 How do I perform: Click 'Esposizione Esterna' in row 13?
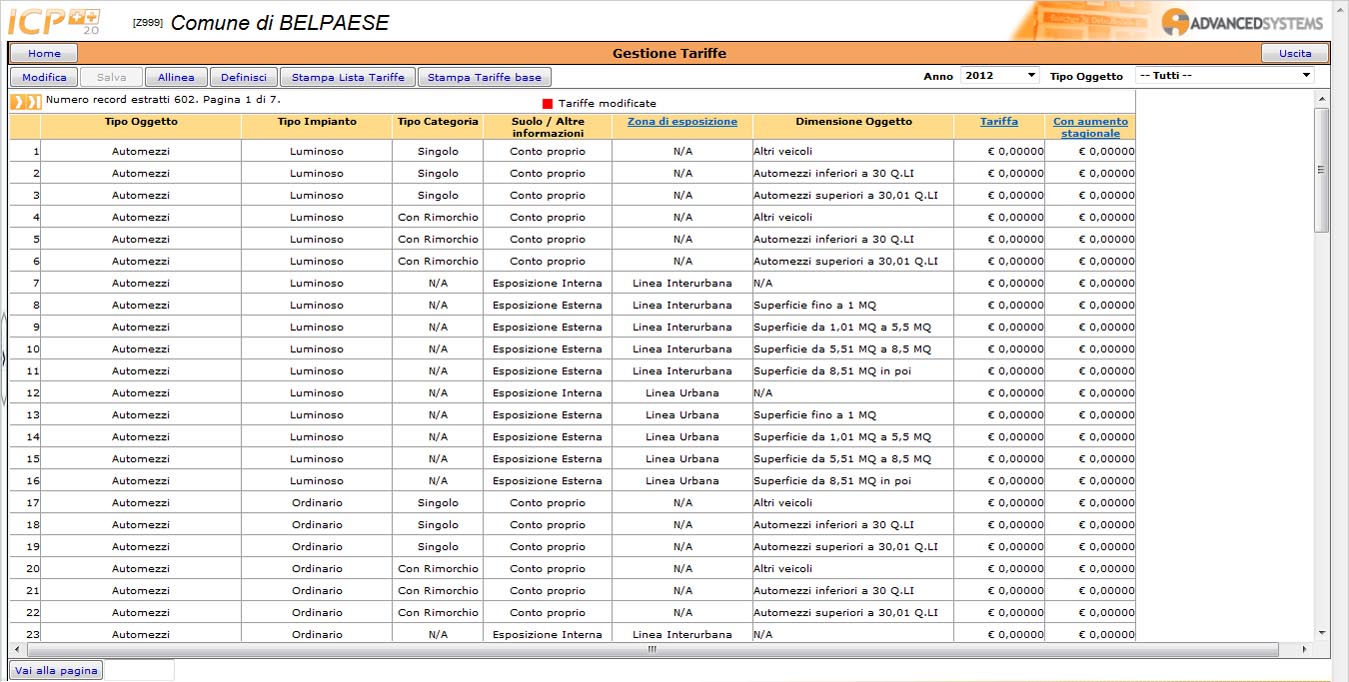547,415
